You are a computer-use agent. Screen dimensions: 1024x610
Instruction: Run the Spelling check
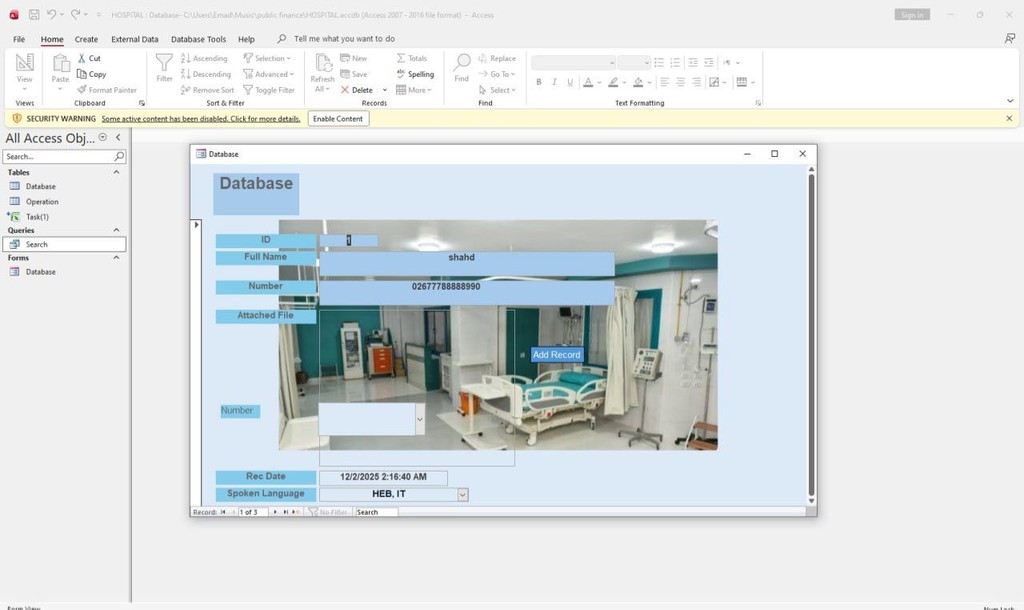pyautogui.click(x=415, y=74)
